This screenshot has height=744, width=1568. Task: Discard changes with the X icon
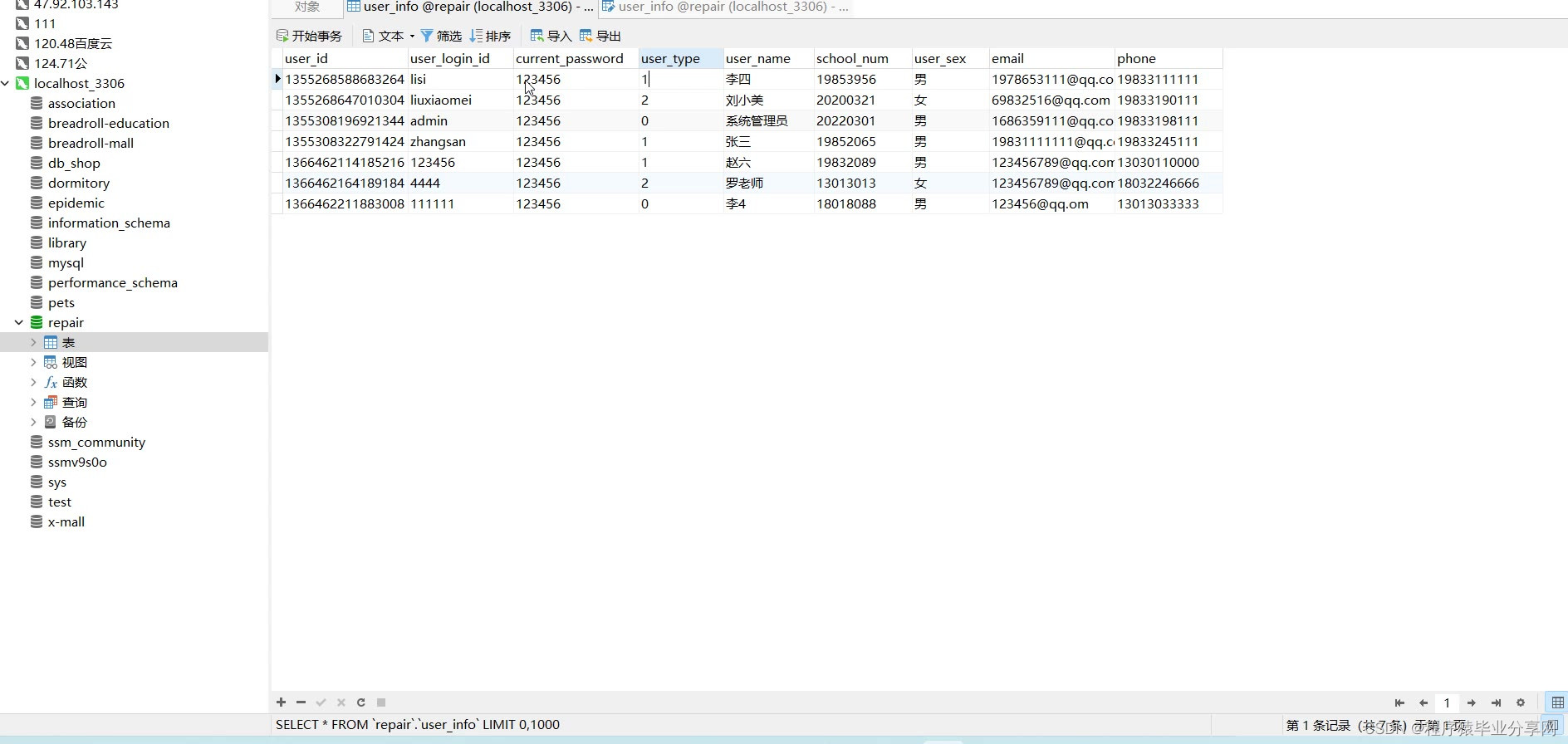point(341,702)
